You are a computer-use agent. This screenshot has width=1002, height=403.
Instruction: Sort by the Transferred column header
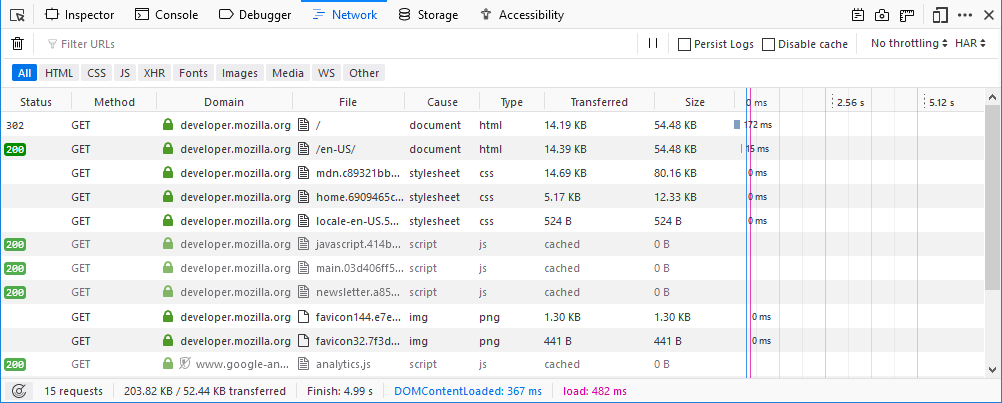(x=599, y=102)
